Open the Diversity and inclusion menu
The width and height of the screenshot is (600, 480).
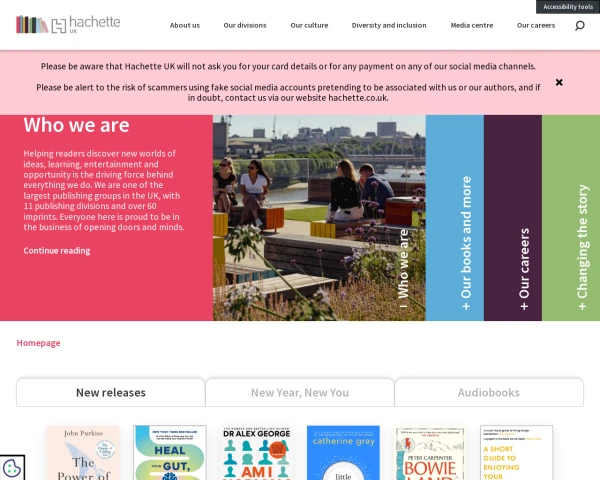point(389,25)
